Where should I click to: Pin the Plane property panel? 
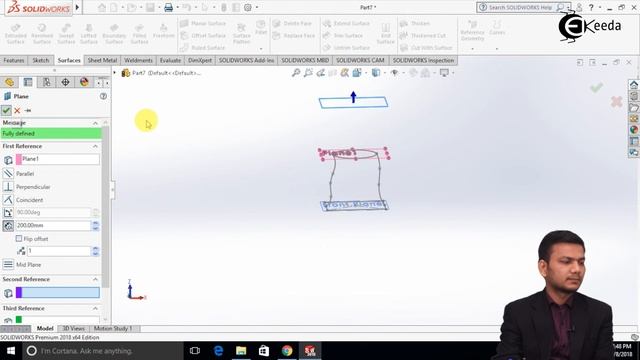(28, 111)
